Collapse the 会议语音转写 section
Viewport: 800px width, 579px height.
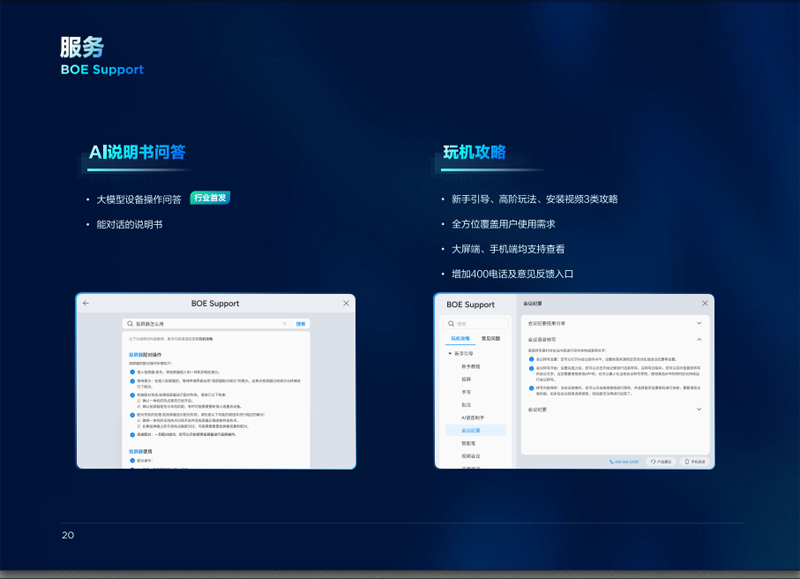click(x=699, y=340)
